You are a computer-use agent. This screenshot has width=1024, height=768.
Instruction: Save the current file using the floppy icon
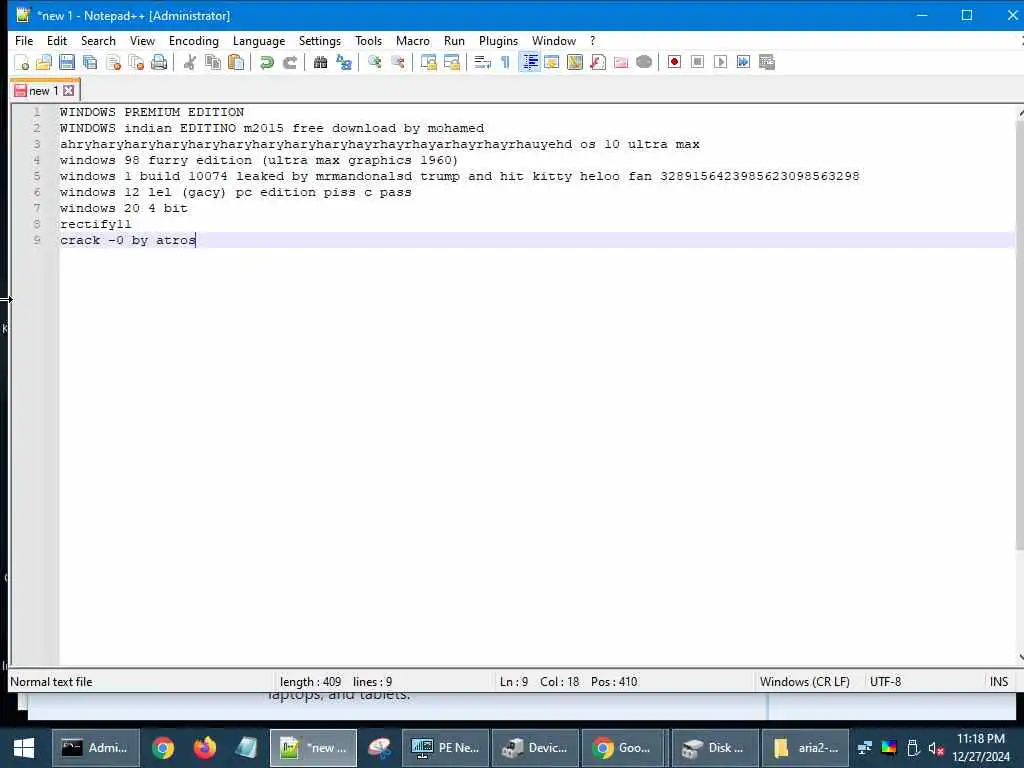67,62
